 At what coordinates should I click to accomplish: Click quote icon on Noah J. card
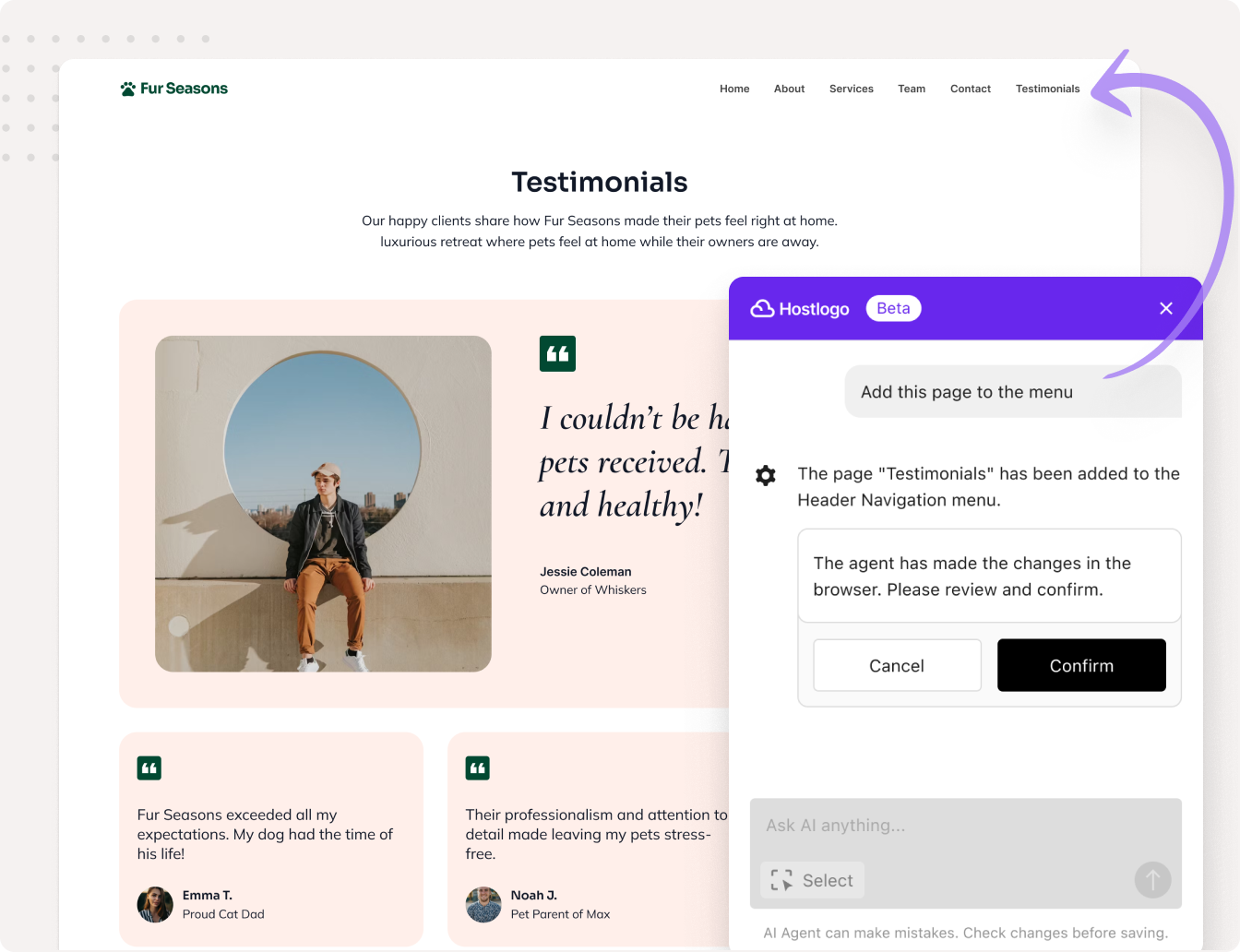pyautogui.click(x=478, y=768)
